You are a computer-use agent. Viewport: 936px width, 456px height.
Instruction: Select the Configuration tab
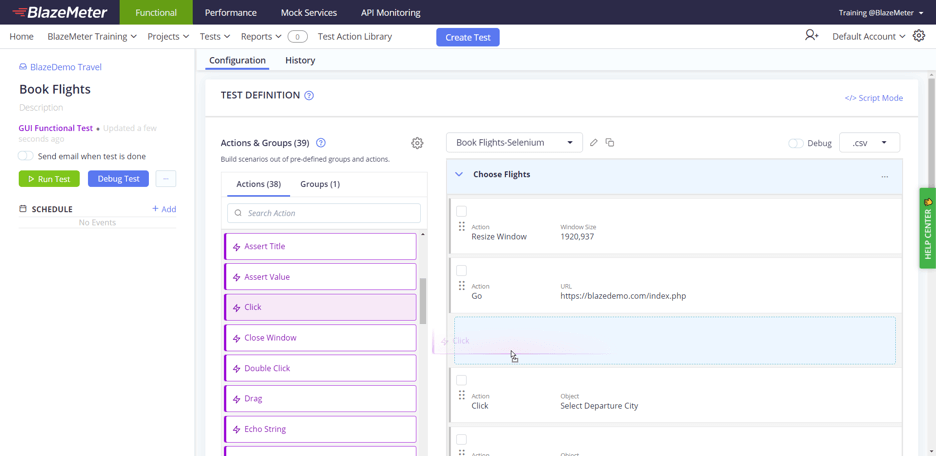238,60
